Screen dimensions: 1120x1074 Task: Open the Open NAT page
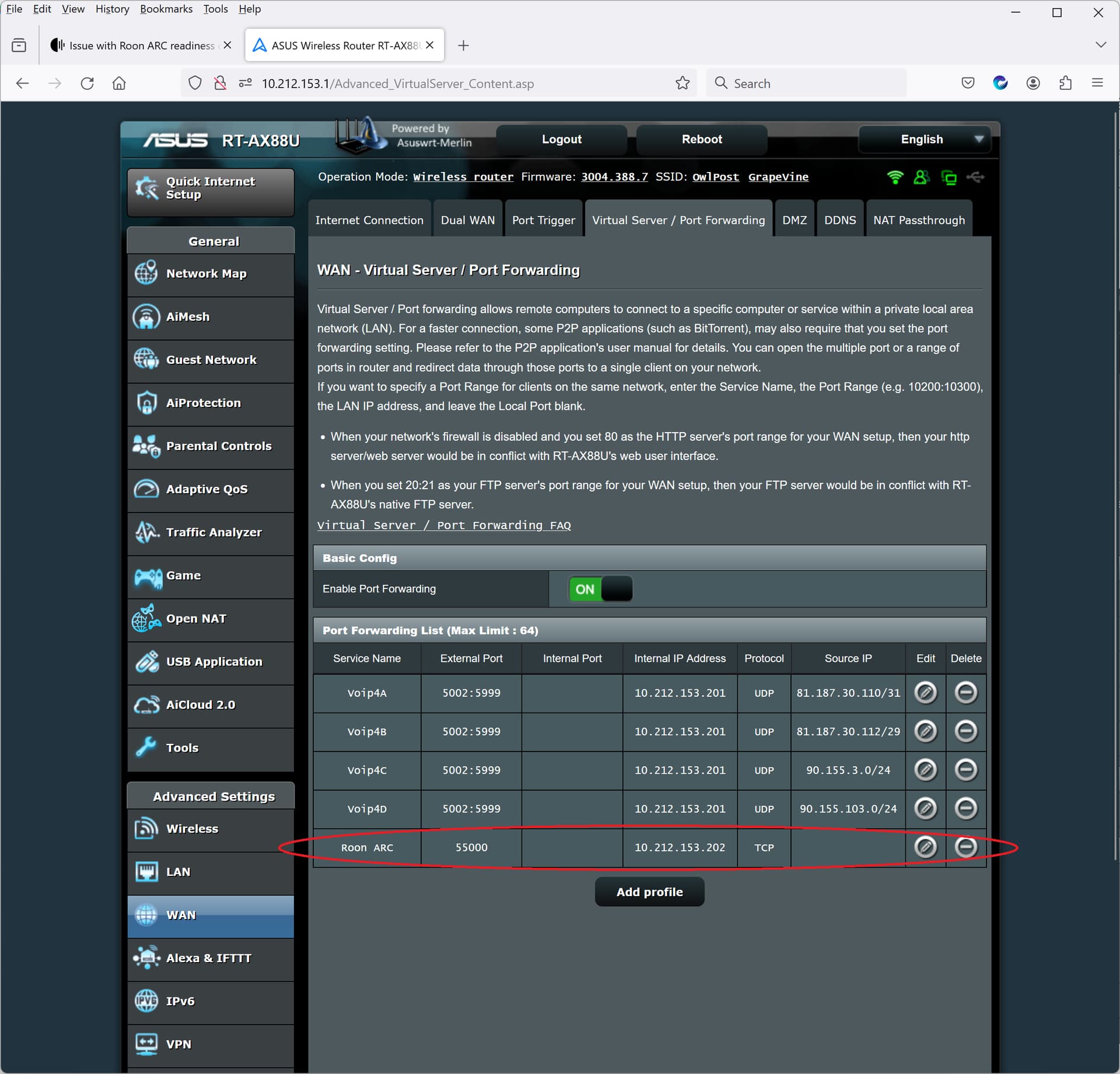(211, 619)
